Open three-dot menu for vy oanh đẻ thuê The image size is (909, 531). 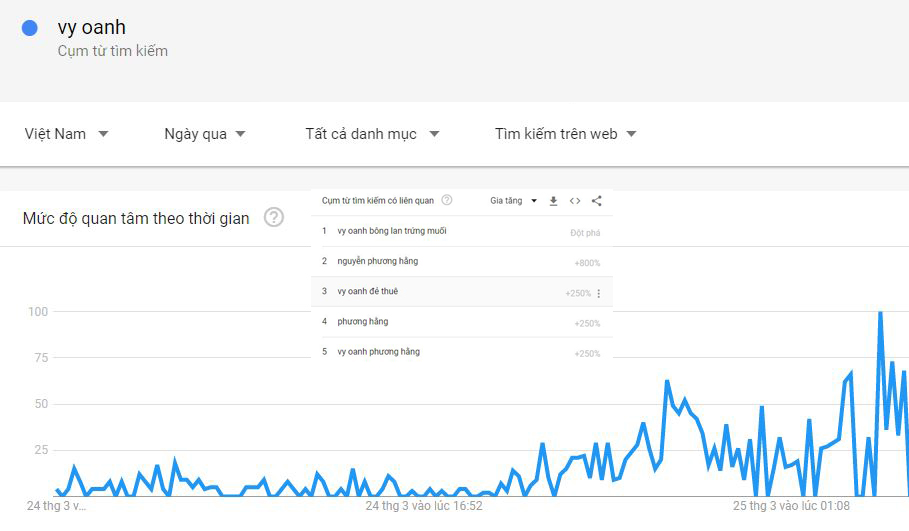point(599,293)
